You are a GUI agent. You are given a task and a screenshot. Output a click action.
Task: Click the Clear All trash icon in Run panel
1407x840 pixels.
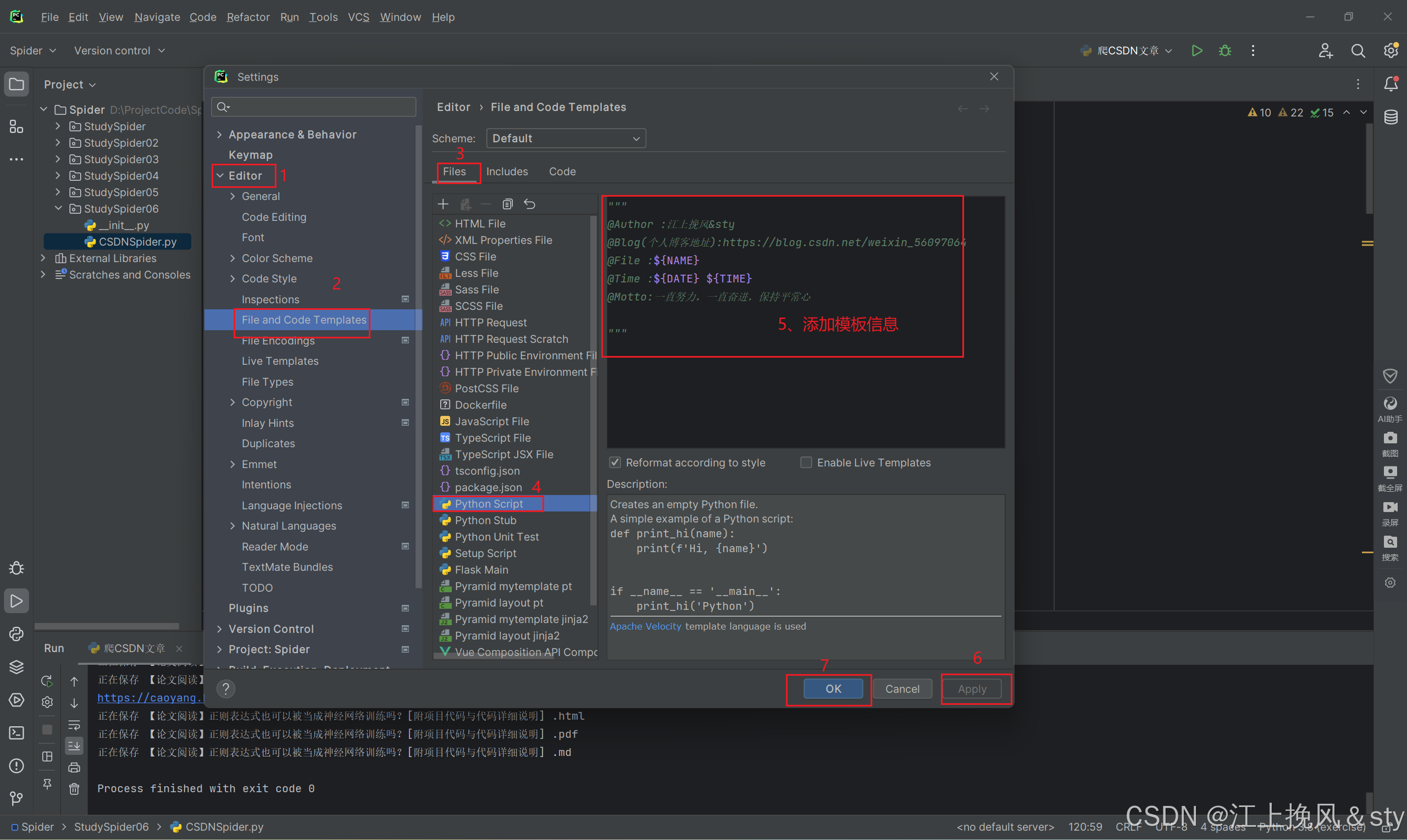point(74,788)
